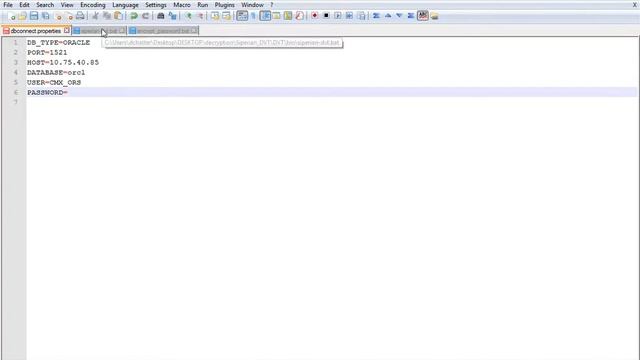Click the USER=CMX_ORS line

pos(54,82)
